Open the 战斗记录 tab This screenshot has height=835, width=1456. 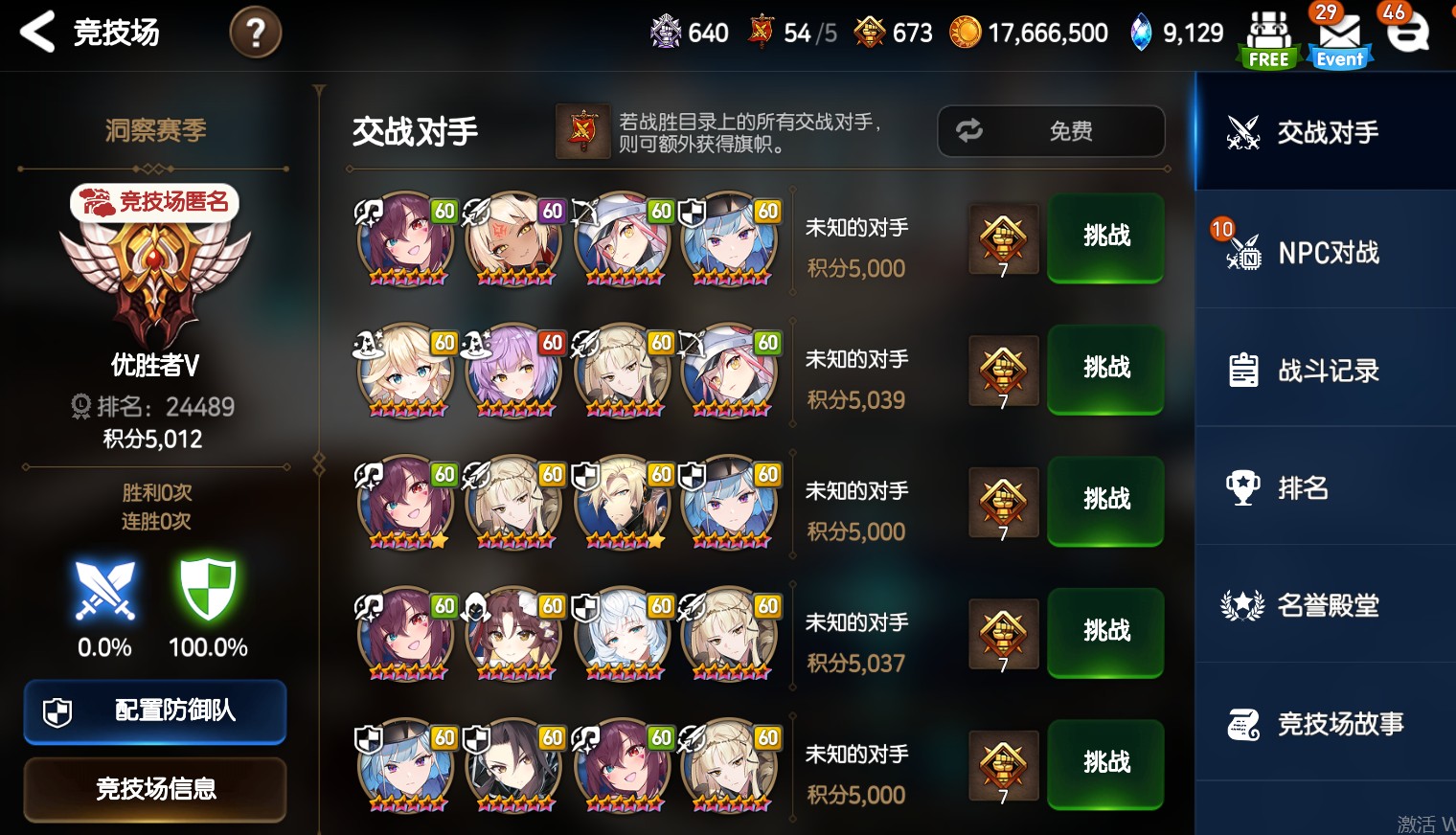click(1326, 370)
